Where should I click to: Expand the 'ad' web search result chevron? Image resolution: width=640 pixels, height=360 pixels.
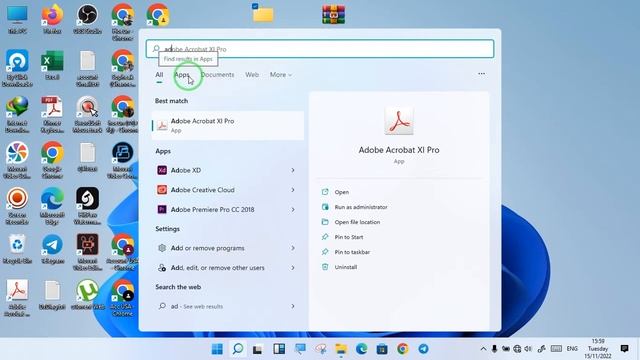pos(293,306)
